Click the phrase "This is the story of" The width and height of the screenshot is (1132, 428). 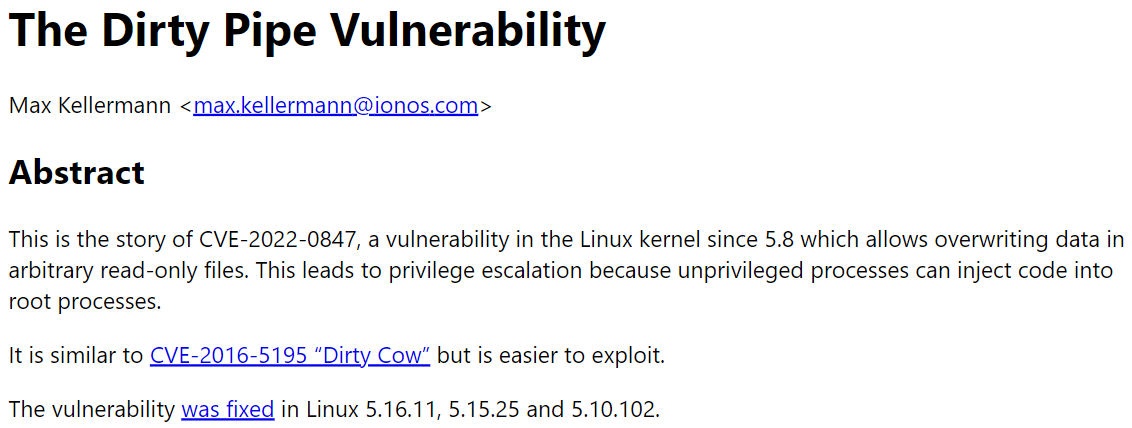click(x=98, y=241)
